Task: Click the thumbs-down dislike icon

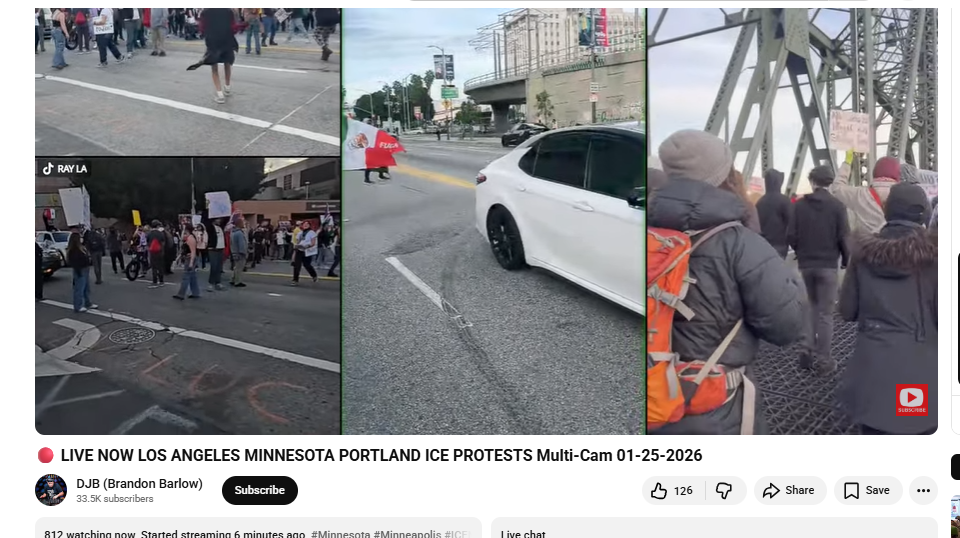Action: pyautogui.click(x=724, y=490)
